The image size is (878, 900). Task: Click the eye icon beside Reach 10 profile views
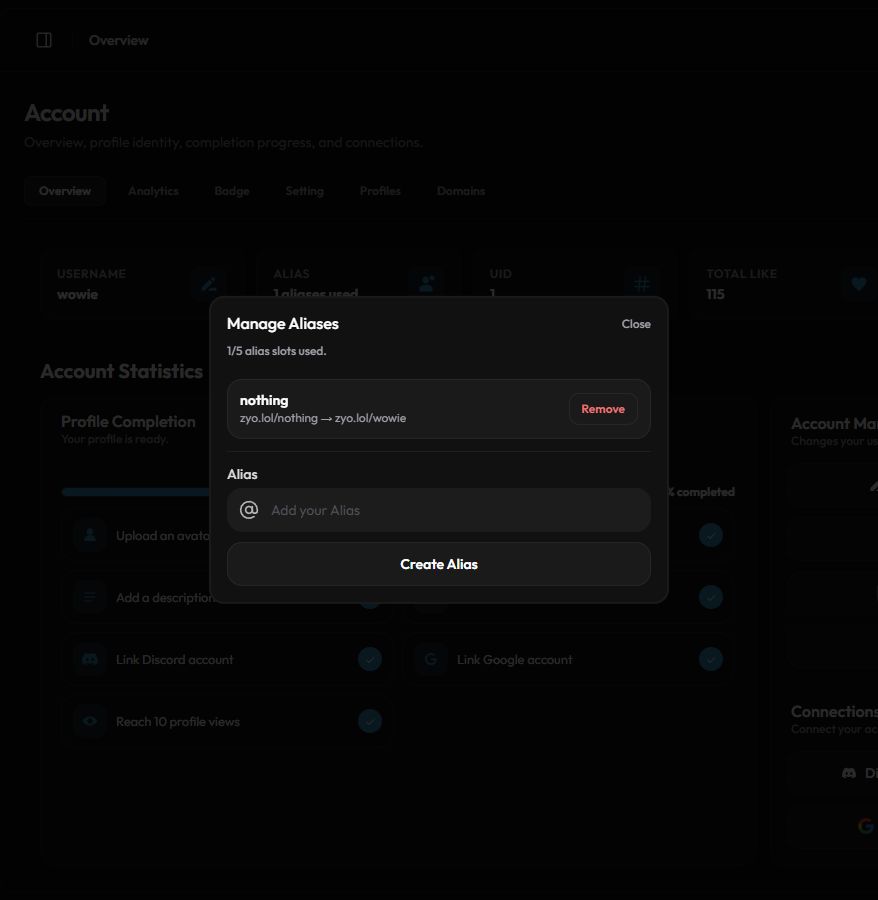tap(90, 721)
